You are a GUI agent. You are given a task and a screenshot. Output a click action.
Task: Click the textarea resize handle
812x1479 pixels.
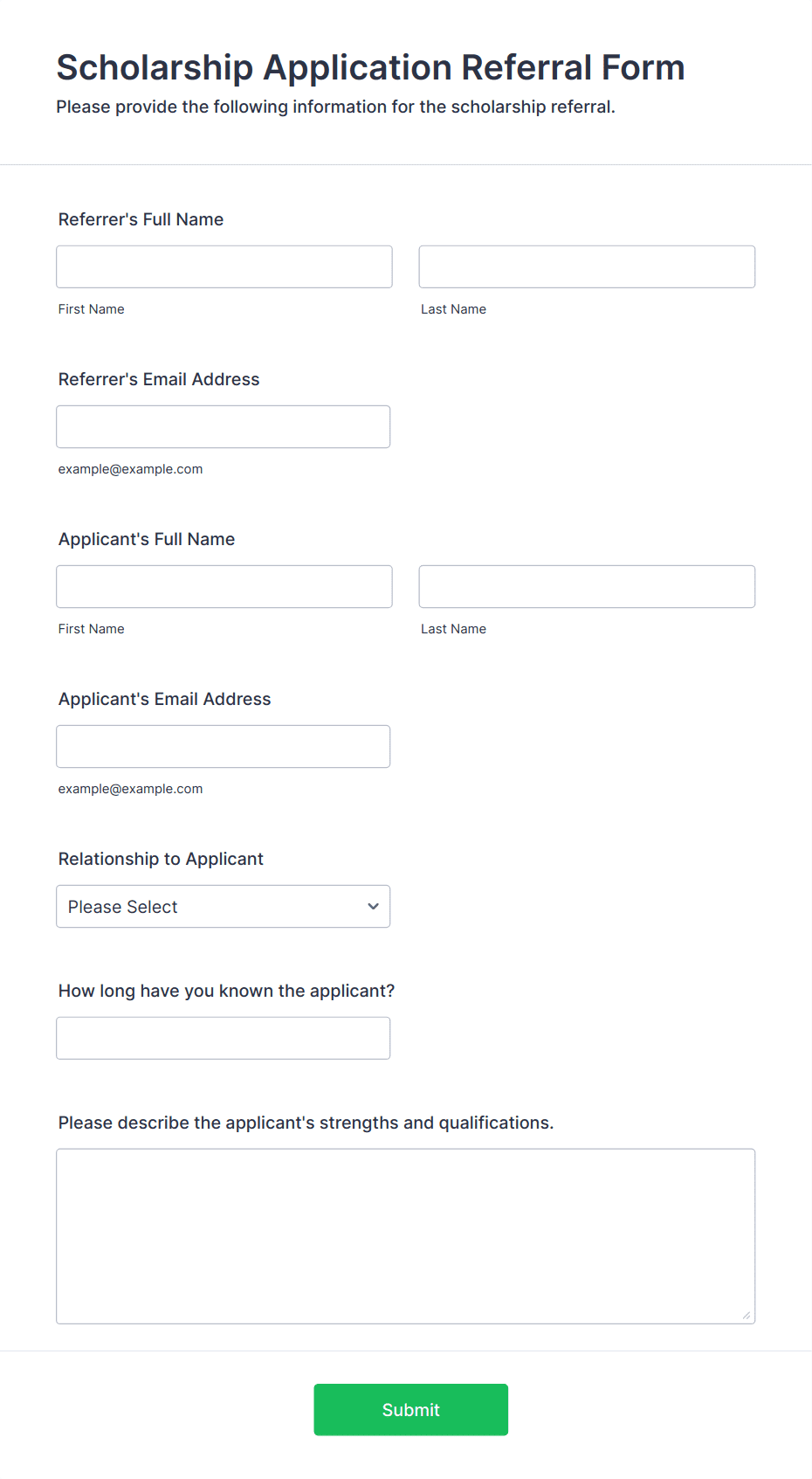[746, 1315]
